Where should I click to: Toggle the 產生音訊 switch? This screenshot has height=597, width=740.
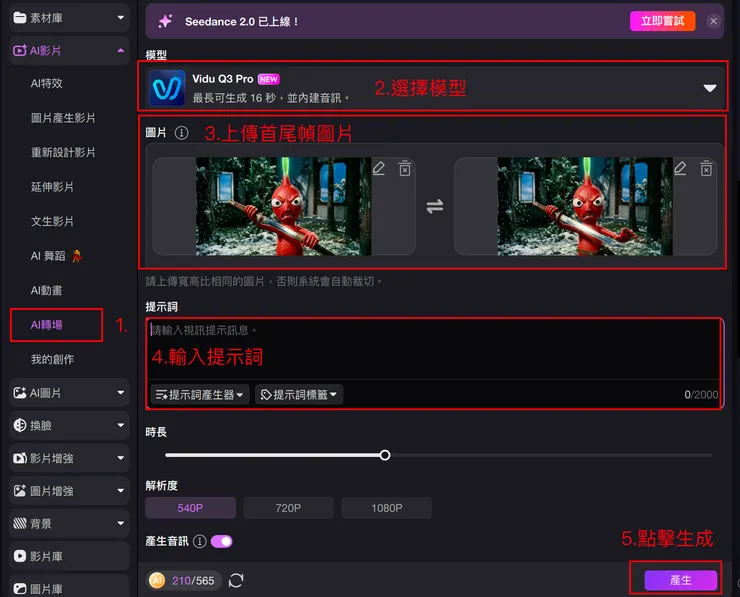221,541
